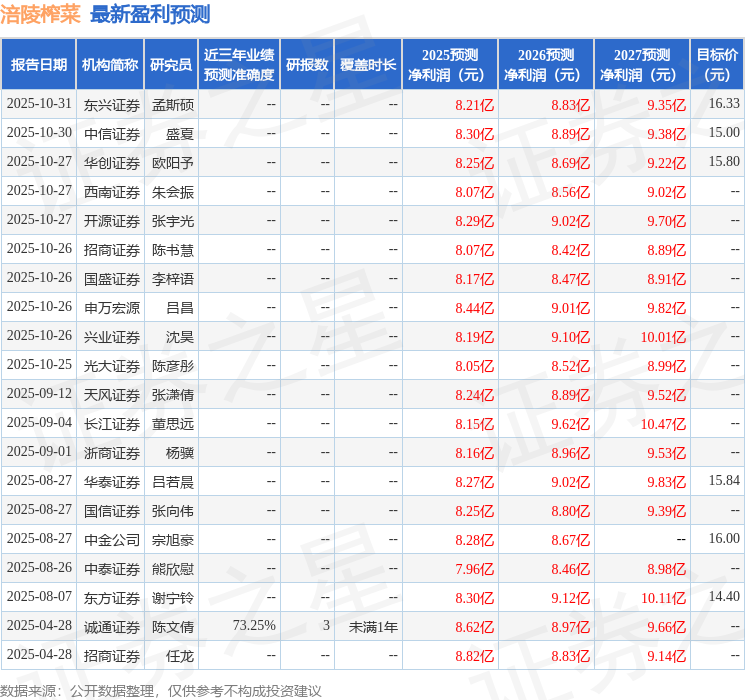Screen dimensions: 745x700
Task: Select the 东兴证券 cell
Action: (x=112, y=105)
